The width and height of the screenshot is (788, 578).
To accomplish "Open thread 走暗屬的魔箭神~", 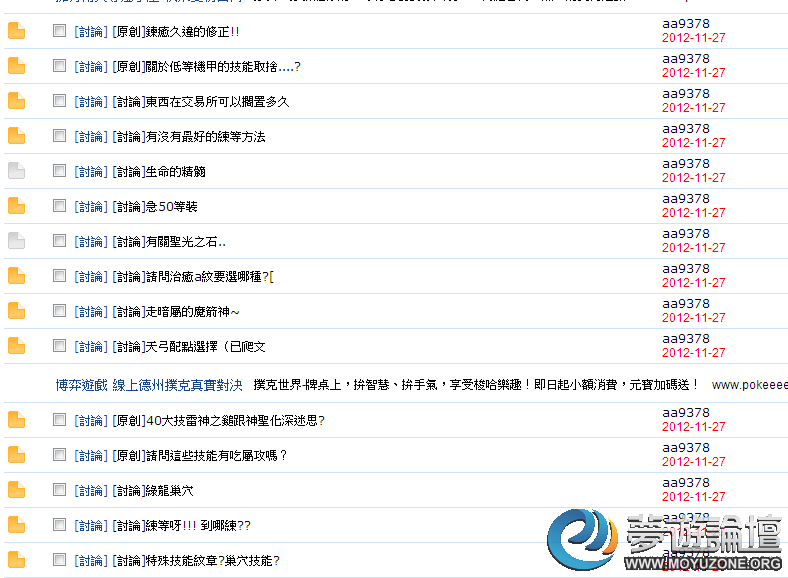I will coord(176,312).
